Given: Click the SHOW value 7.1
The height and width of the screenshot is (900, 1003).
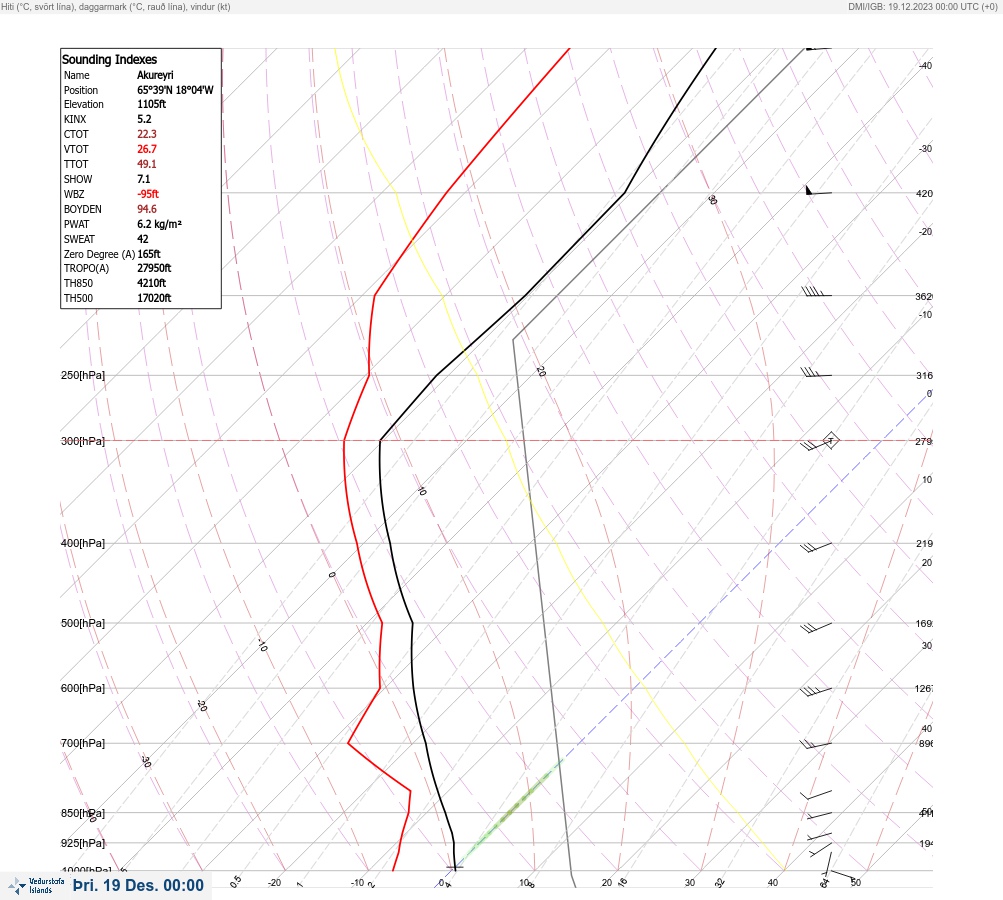Looking at the screenshot, I should [x=144, y=179].
